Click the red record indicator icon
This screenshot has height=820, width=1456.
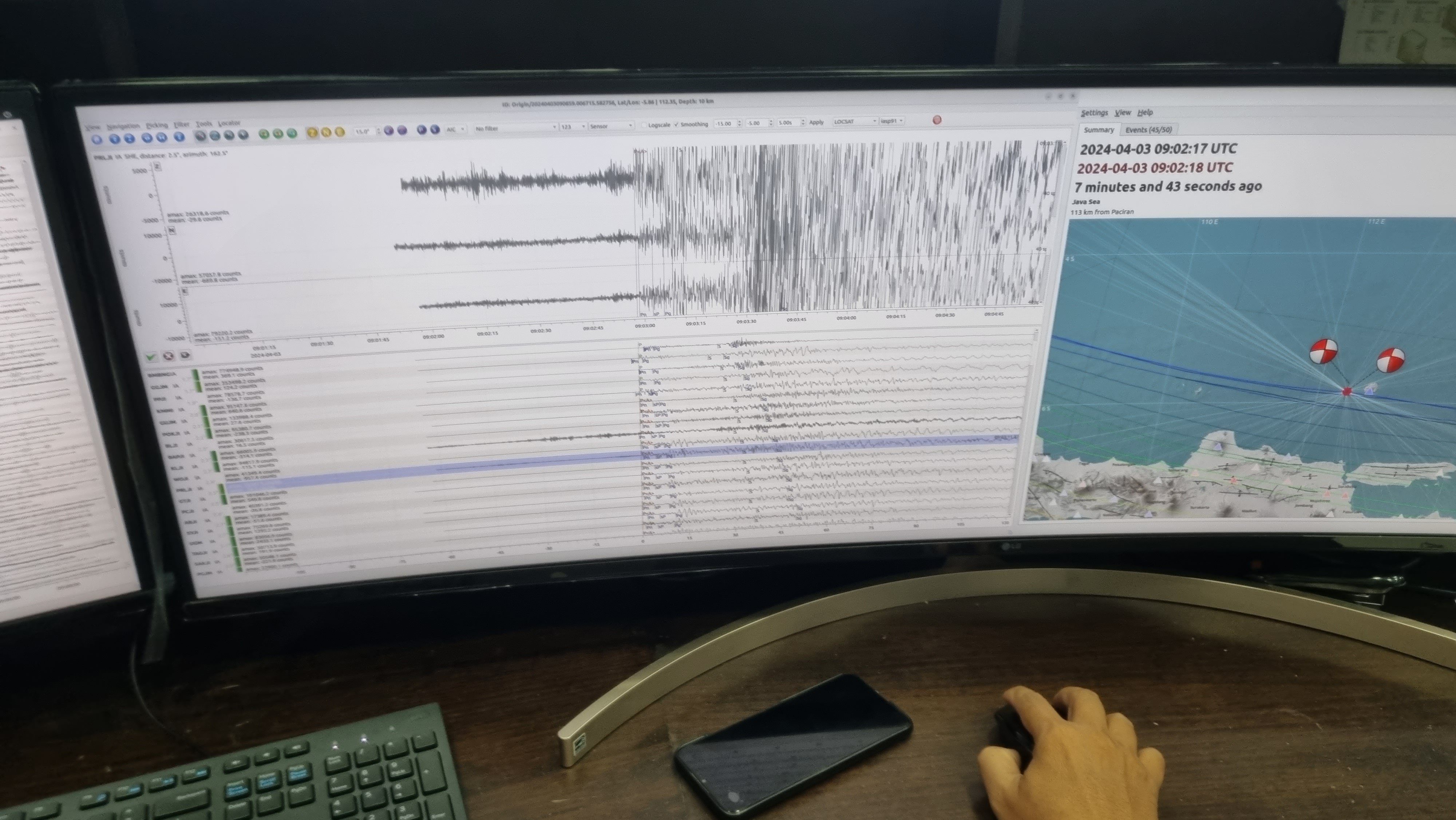click(937, 120)
